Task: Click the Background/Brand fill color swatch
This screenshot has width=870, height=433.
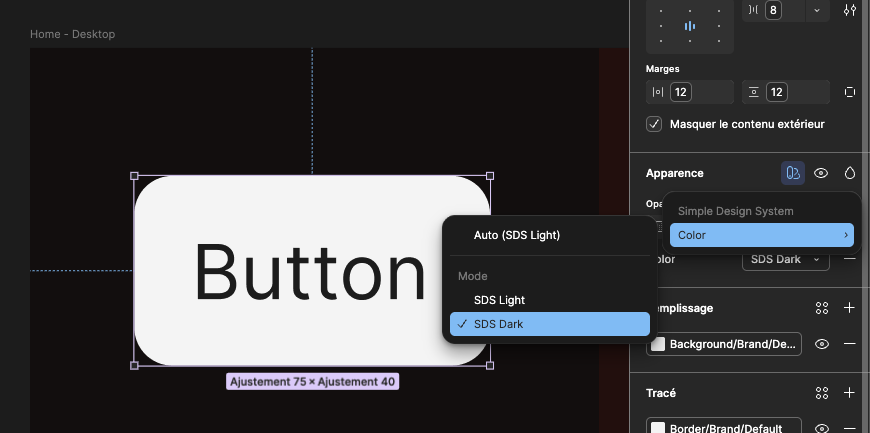Action: click(658, 344)
